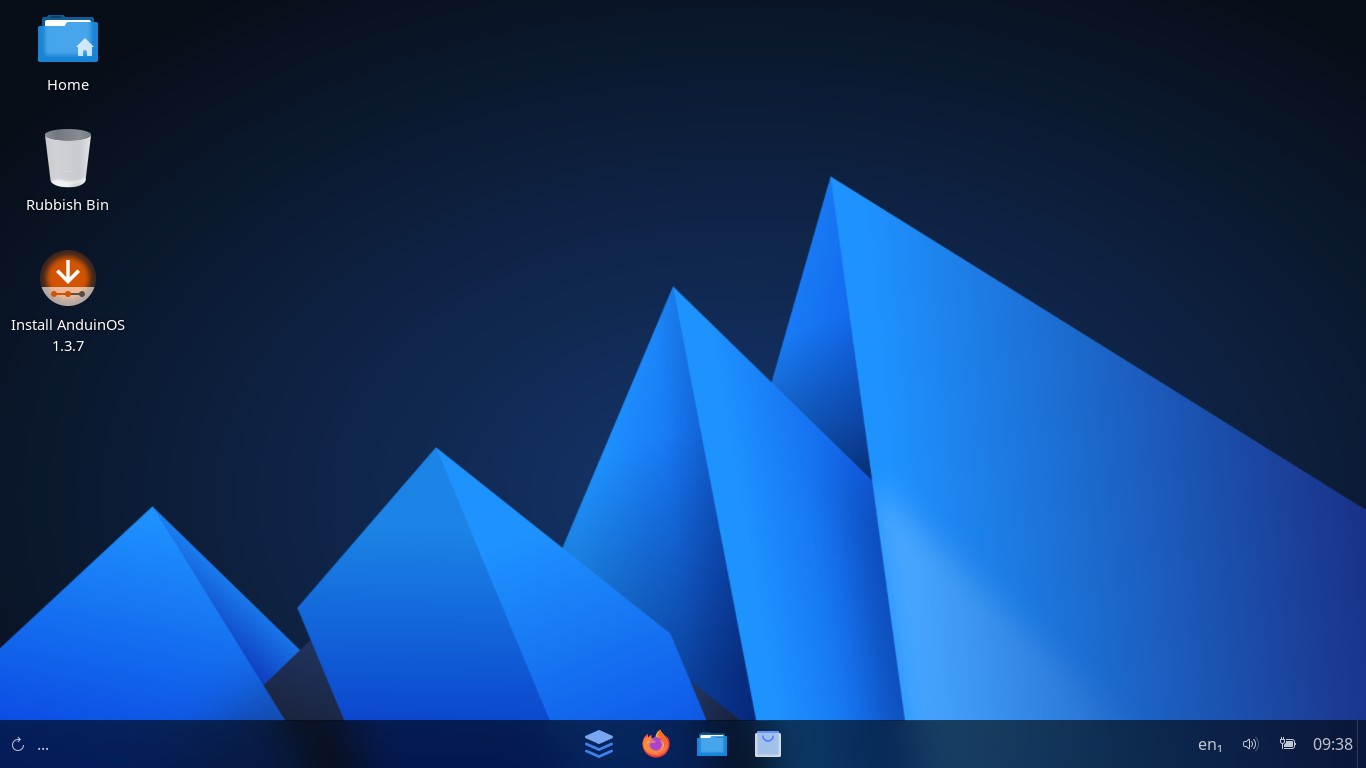Screen dimensions: 1366x768
Task: Select the Rubbish Bin desktop icon
Action: 68,158
